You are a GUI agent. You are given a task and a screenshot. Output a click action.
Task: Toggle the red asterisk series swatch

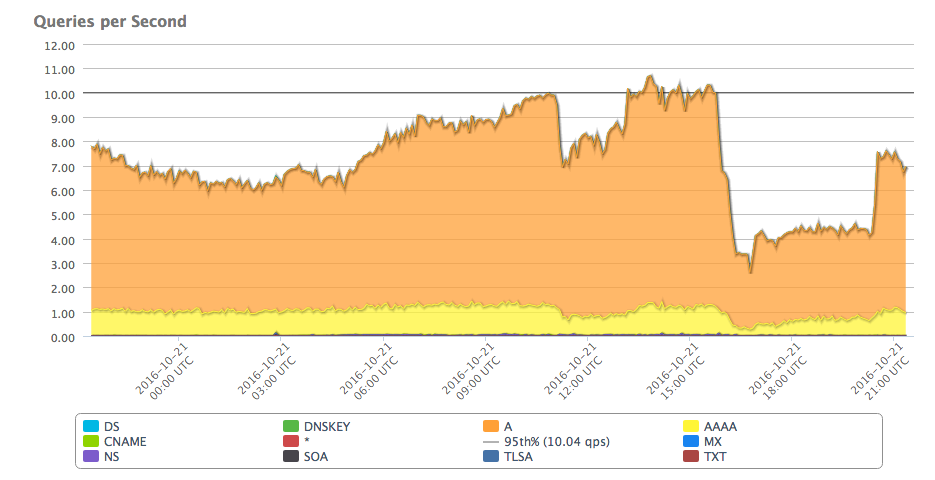pos(290,441)
